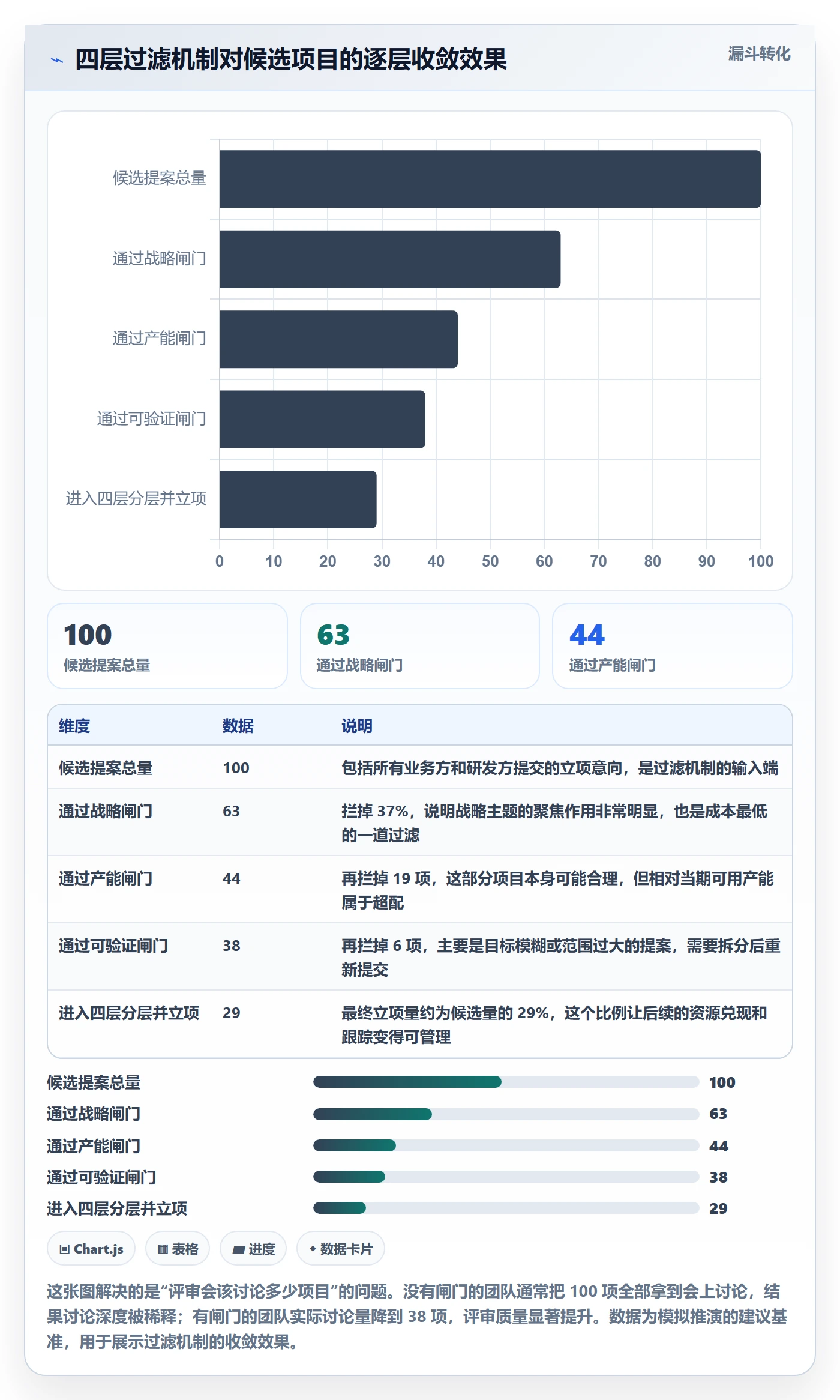Click the description starting with 再拦掉 6 项
The height and width of the screenshot is (1400, 840).
tap(561, 958)
